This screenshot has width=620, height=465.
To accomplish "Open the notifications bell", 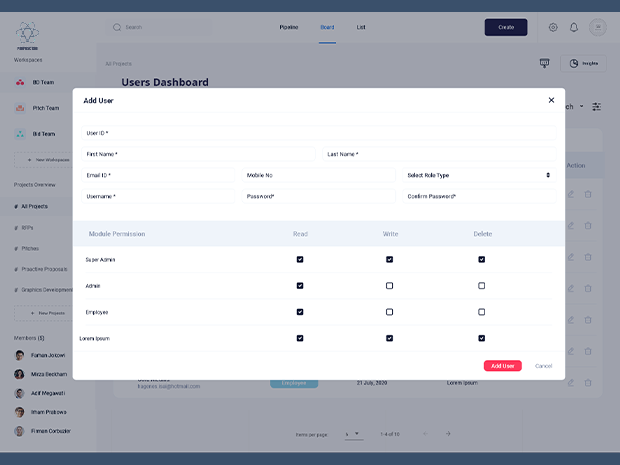I will pyautogui.click(x=574, y=27).
